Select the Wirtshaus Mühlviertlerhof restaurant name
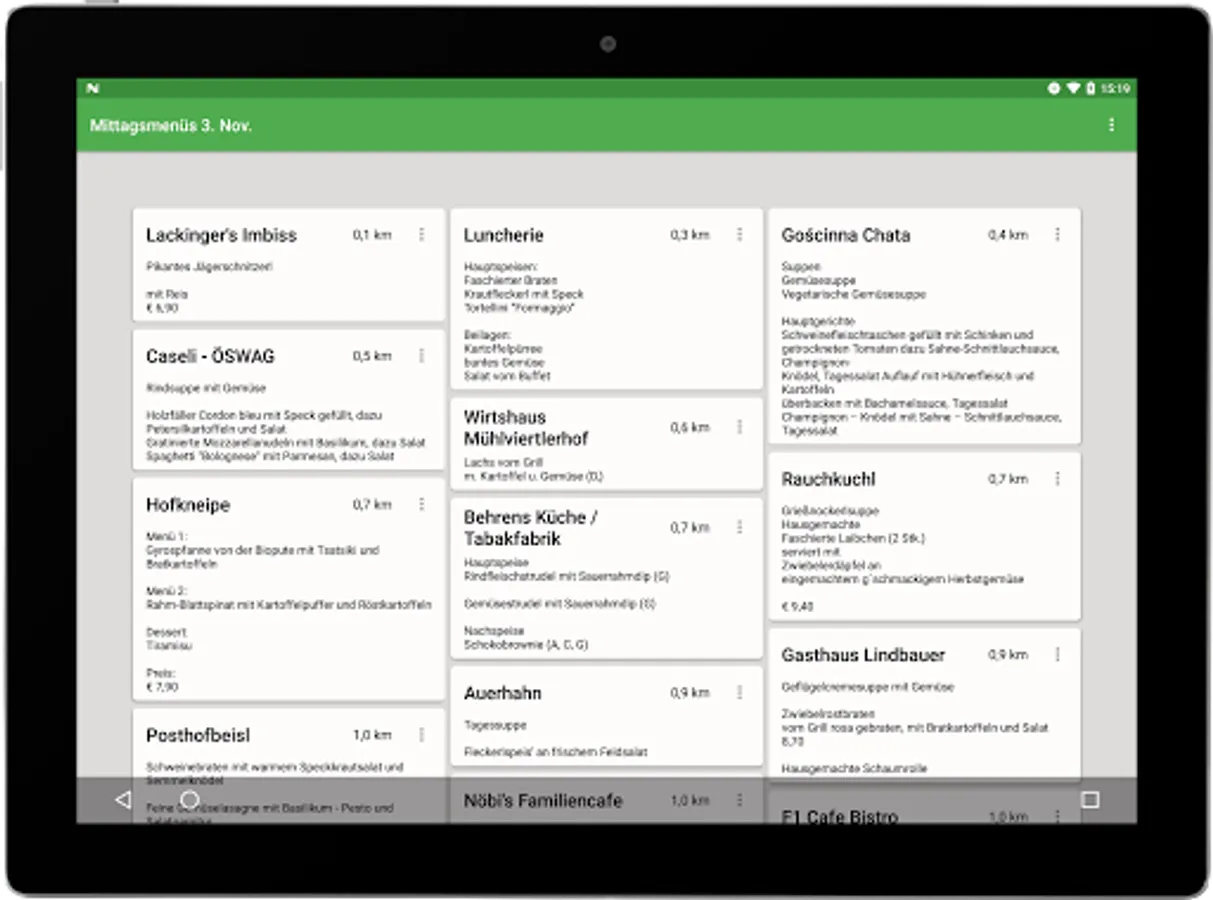The width and height of the screenshot is (1213, 900). [x=526, y=428]
